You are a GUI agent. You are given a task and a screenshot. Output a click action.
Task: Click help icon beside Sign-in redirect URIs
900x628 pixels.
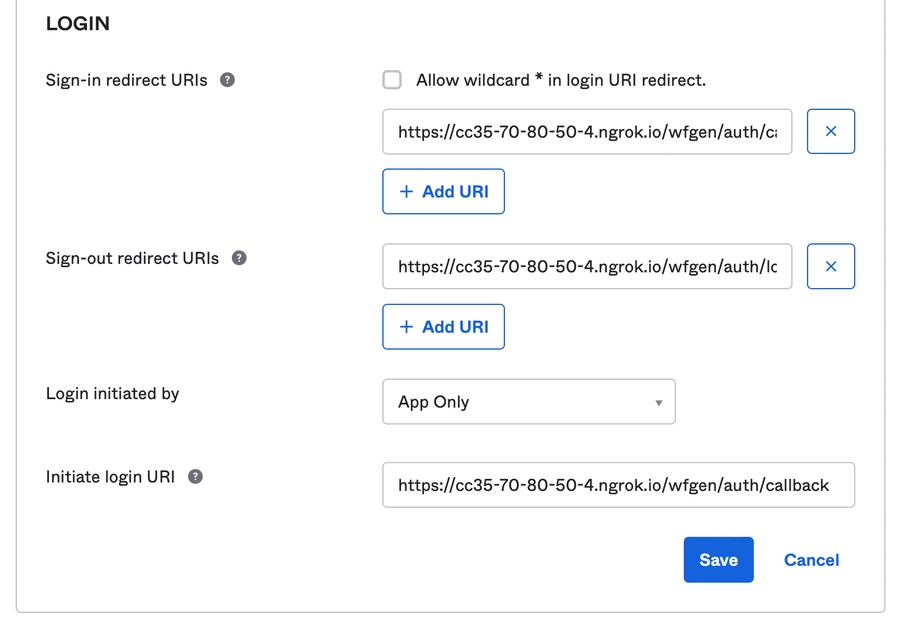[228, 80]
